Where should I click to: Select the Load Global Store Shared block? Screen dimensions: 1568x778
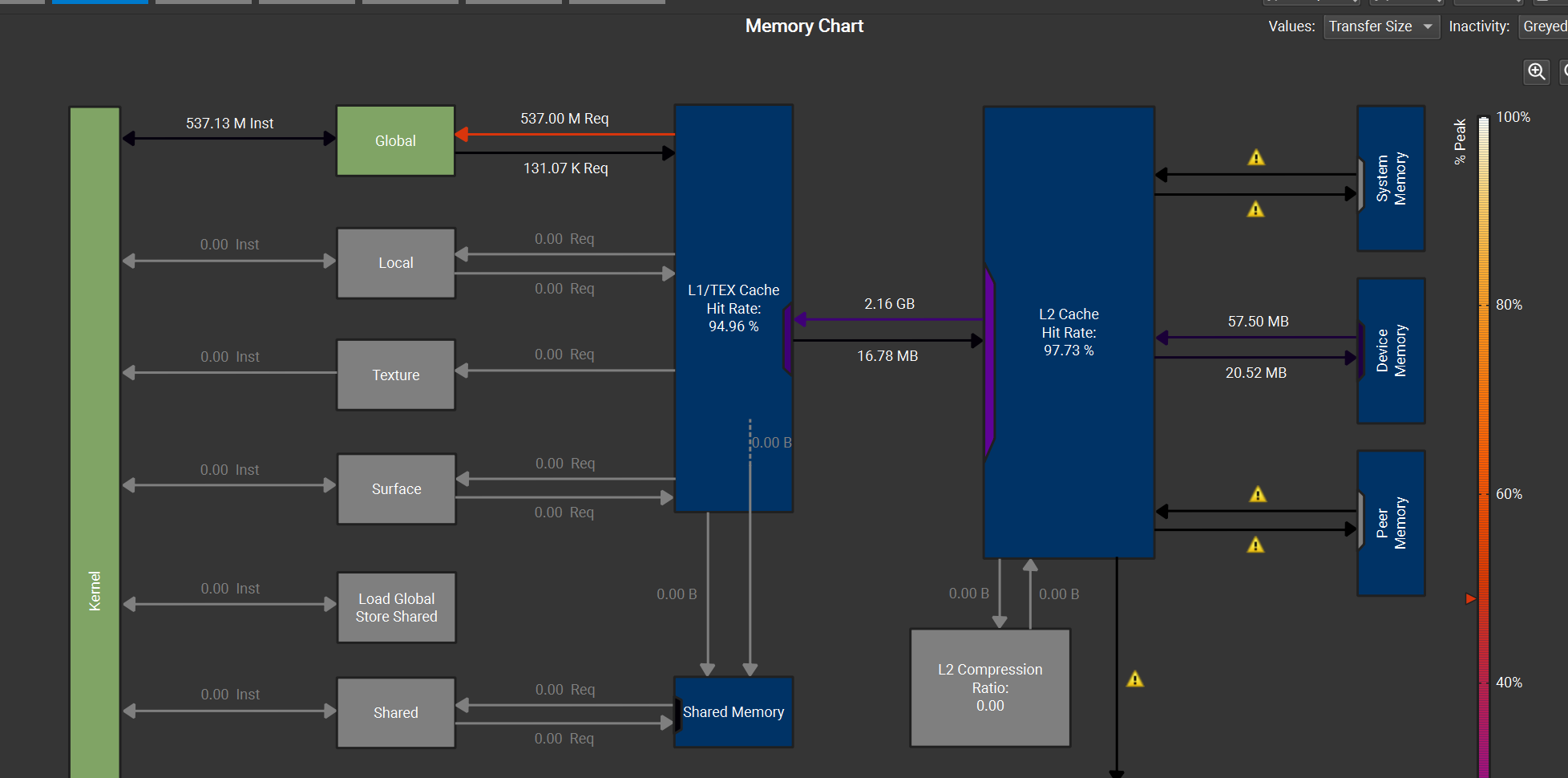[397, 607]
